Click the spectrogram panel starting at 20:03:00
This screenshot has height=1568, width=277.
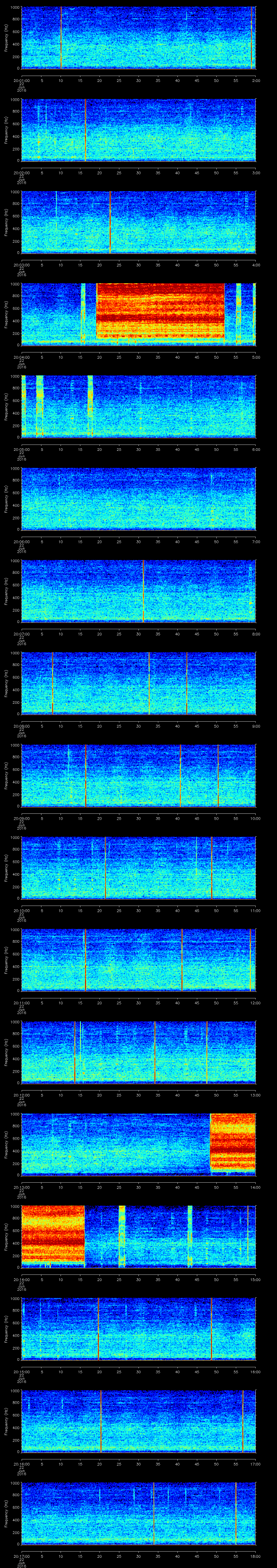pyautogui.click(x=138, y=222)
